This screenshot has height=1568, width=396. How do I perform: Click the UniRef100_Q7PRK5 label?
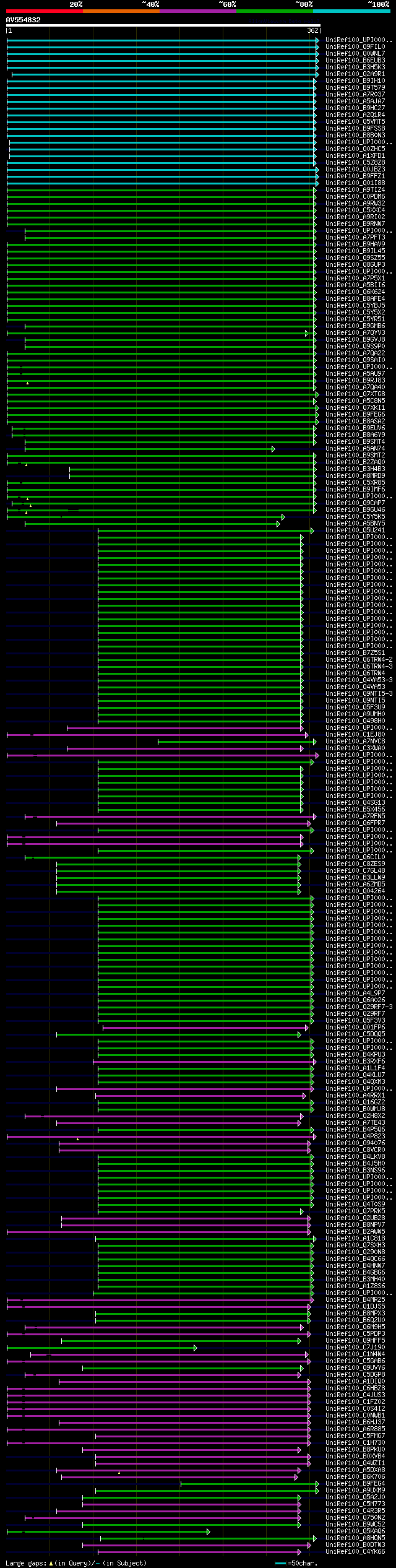point(355,1211)
